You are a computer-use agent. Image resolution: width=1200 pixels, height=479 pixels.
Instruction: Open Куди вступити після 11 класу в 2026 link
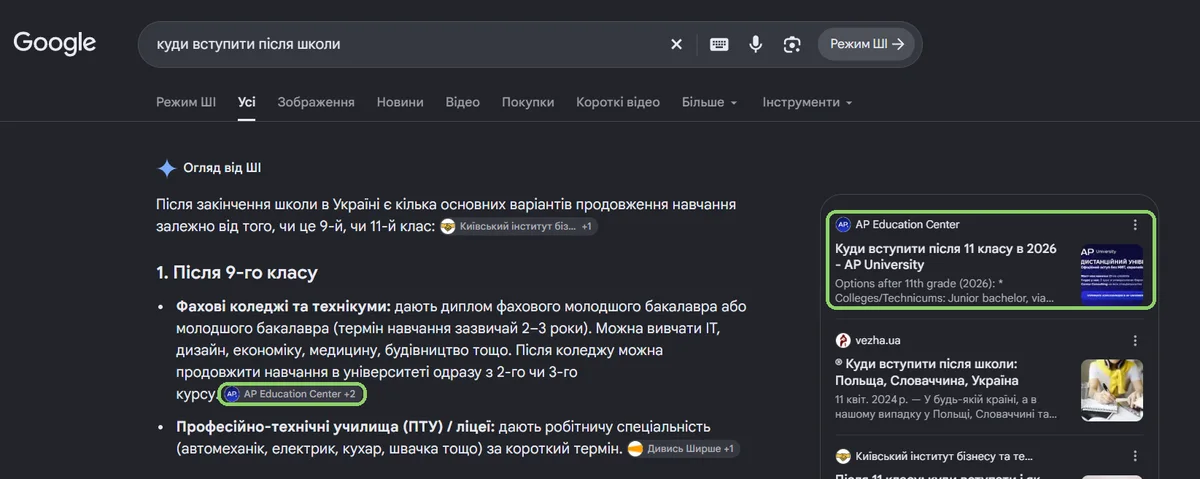(x=946, y=256)
